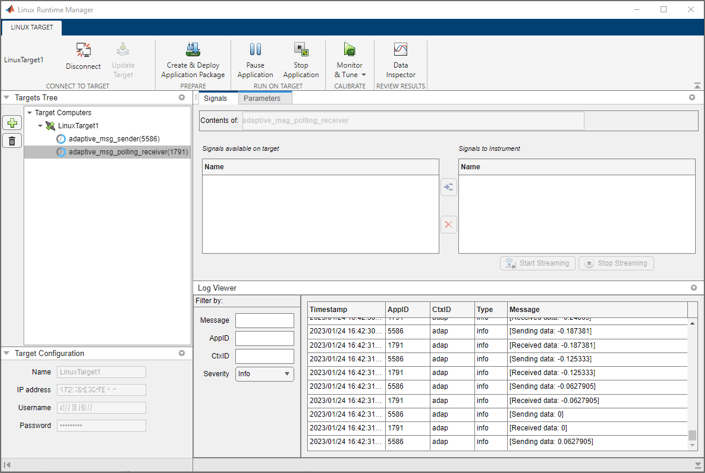Click the AppID filter input field

point(264,338)
